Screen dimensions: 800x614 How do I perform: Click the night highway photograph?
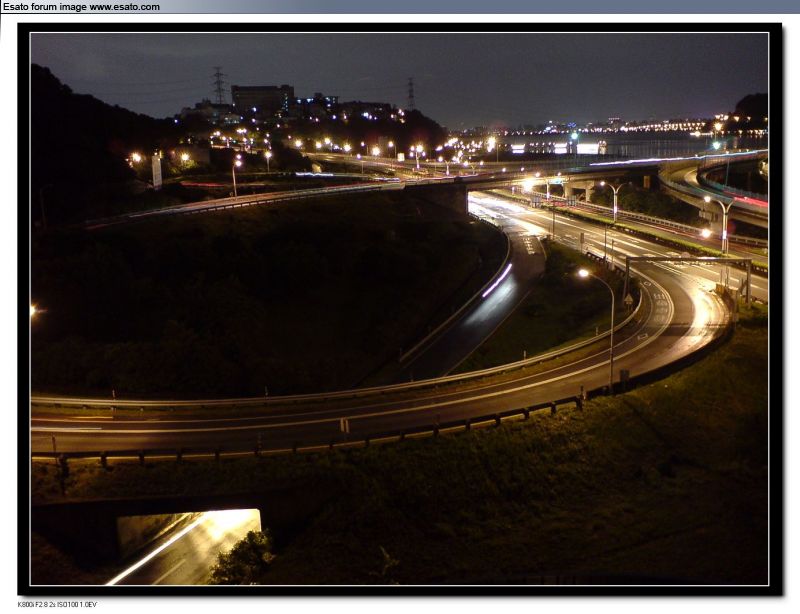point(399,309)
